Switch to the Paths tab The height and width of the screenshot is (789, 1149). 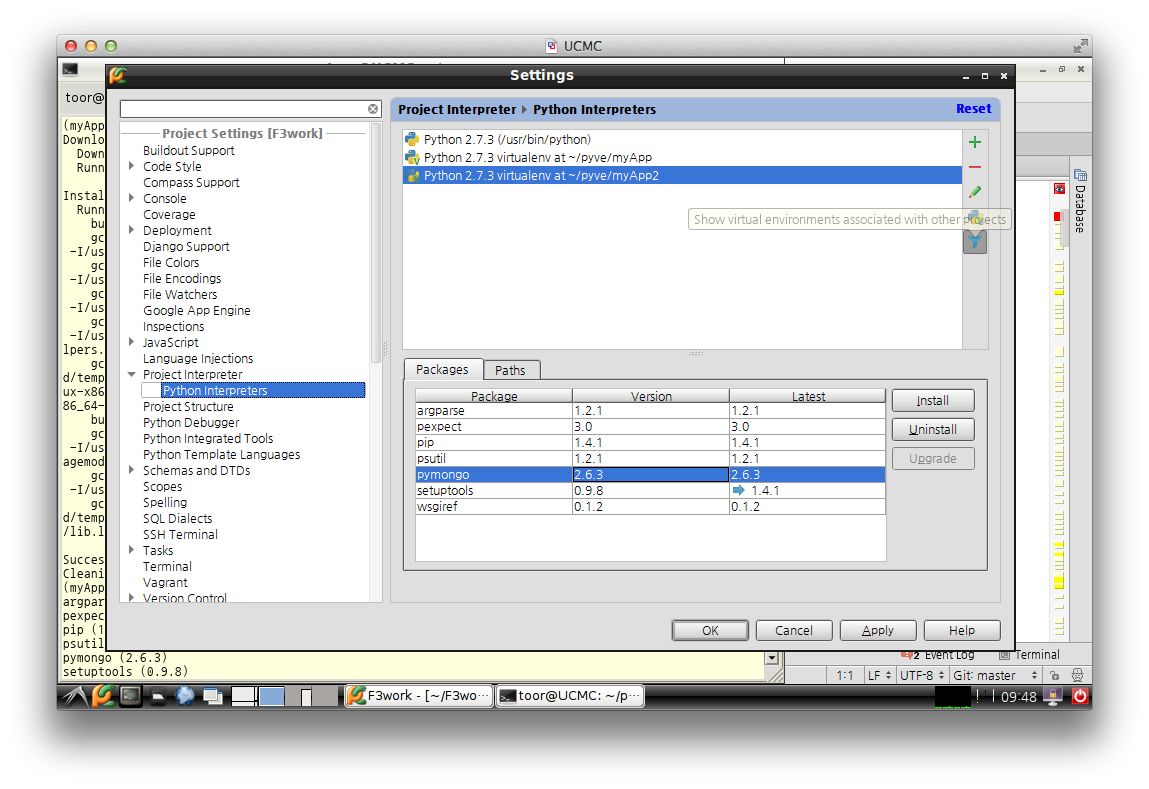click(x=510, y=370)
